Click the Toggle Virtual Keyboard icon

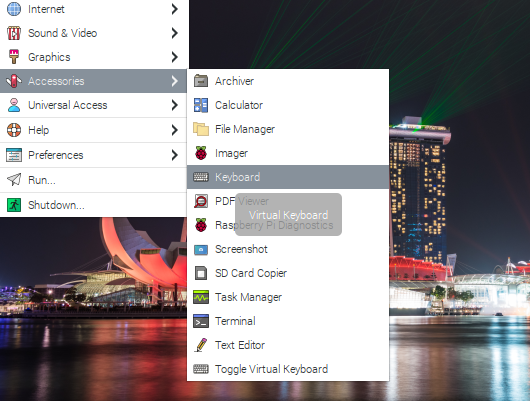coord(201,369)
